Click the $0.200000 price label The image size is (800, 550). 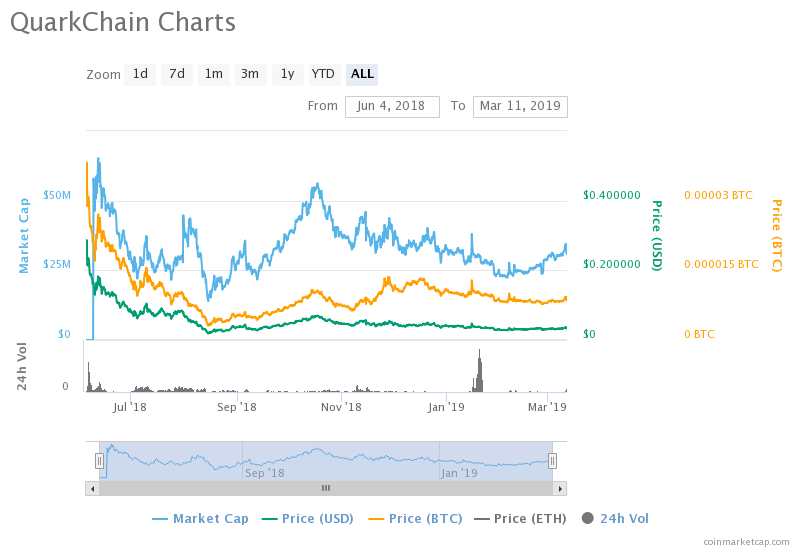coord(612,264)
